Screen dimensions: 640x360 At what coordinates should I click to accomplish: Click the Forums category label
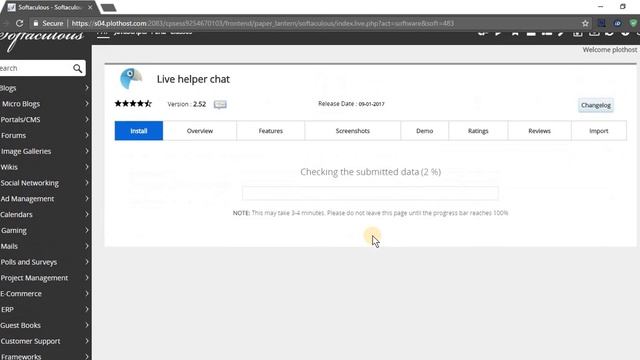pos(13,136)
